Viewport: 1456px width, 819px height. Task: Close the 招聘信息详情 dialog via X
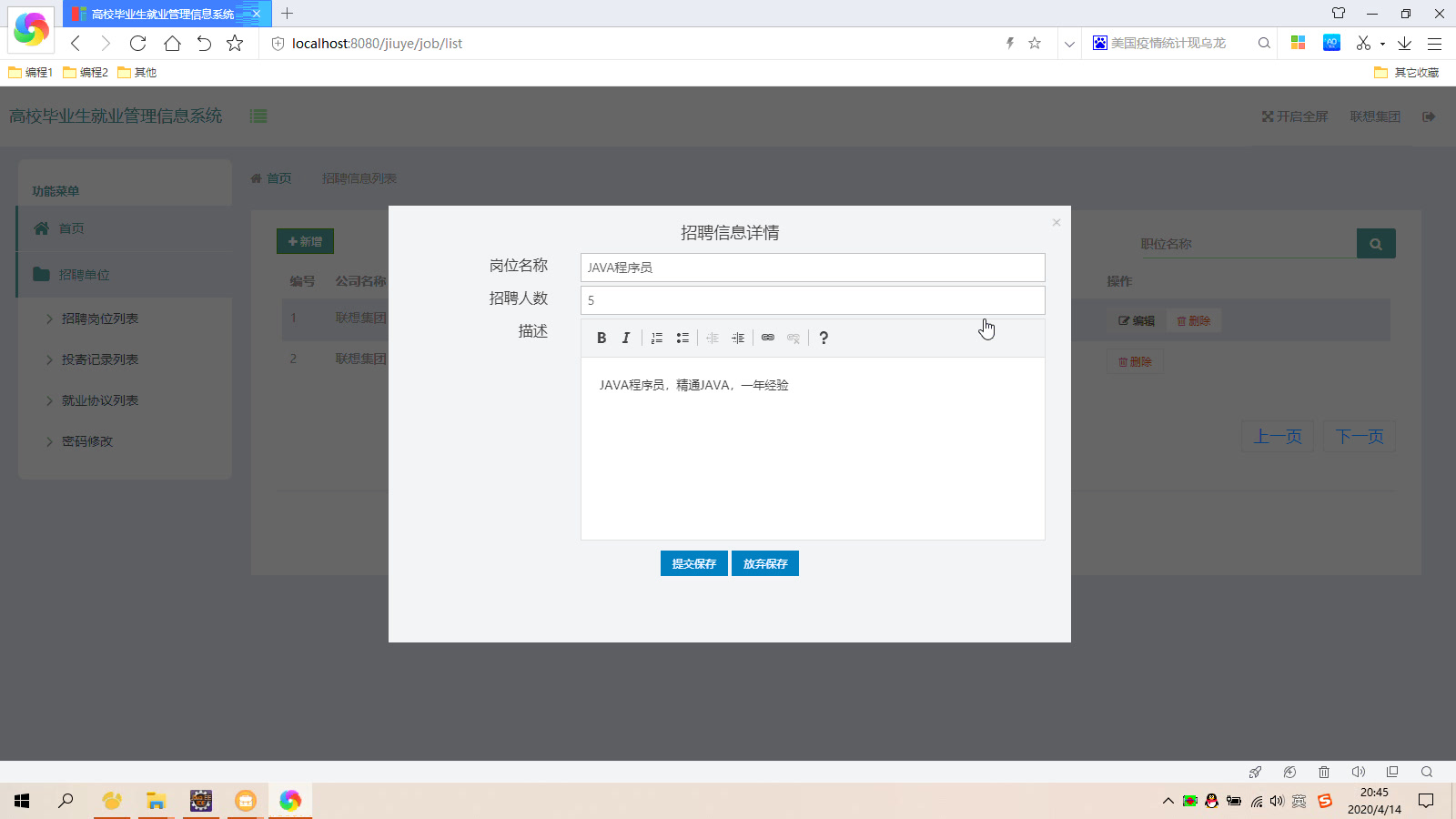1057,222
